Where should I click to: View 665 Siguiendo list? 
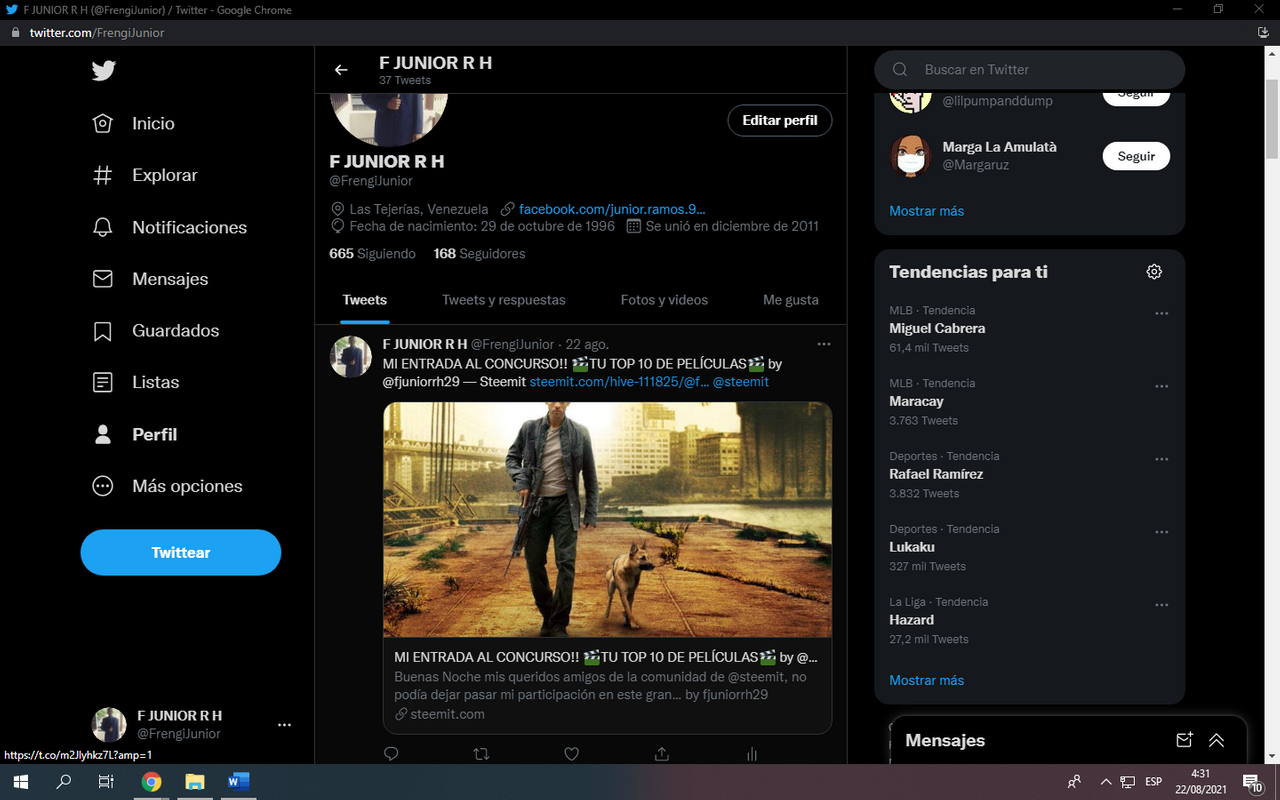pyautogui.click(x=372, y=254)
